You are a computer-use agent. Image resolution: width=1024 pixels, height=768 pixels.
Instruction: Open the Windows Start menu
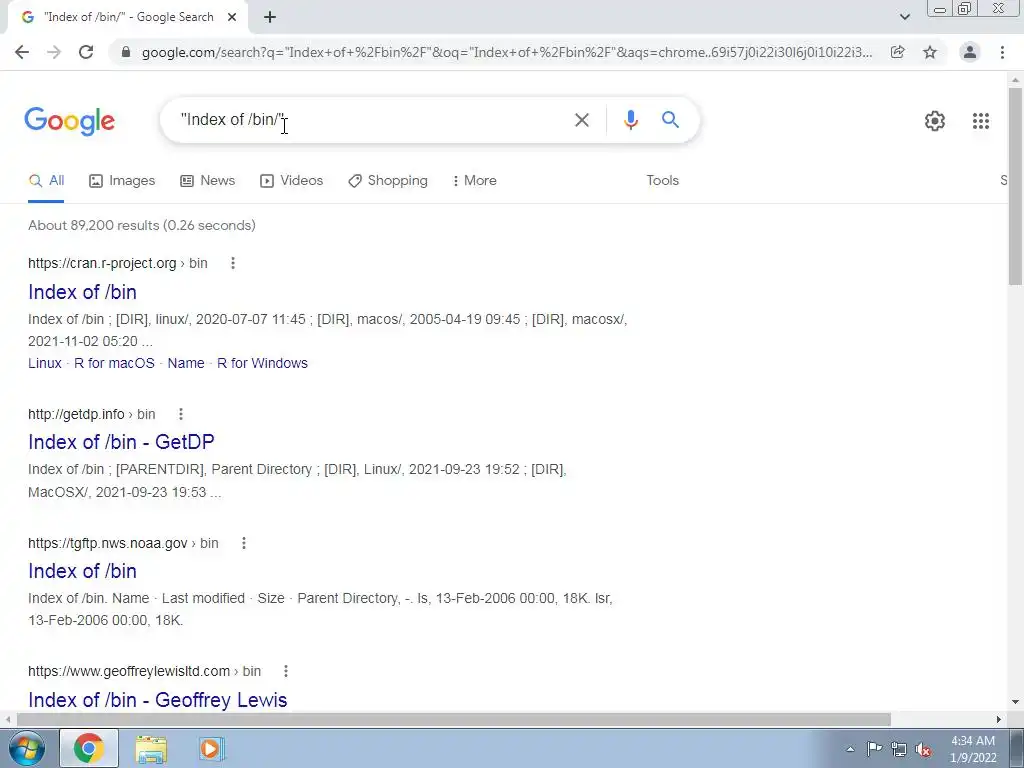point(25,748)
